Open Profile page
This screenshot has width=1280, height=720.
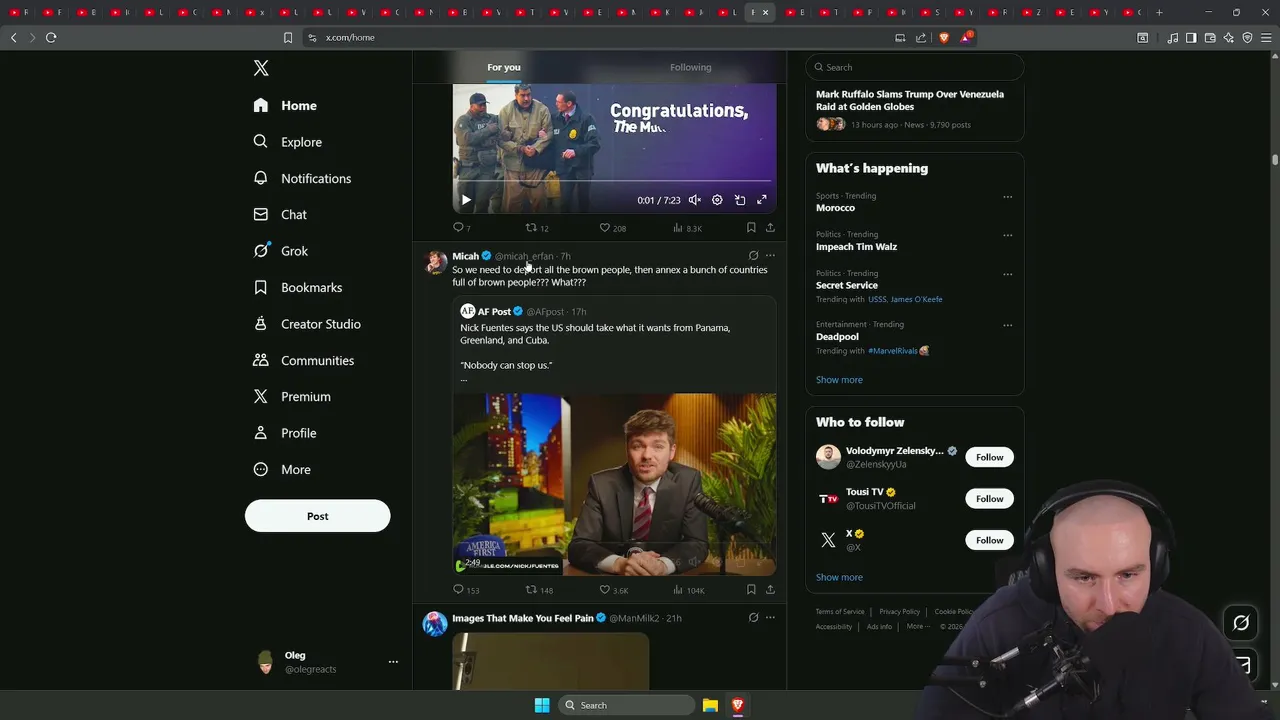tap(284, 433)
